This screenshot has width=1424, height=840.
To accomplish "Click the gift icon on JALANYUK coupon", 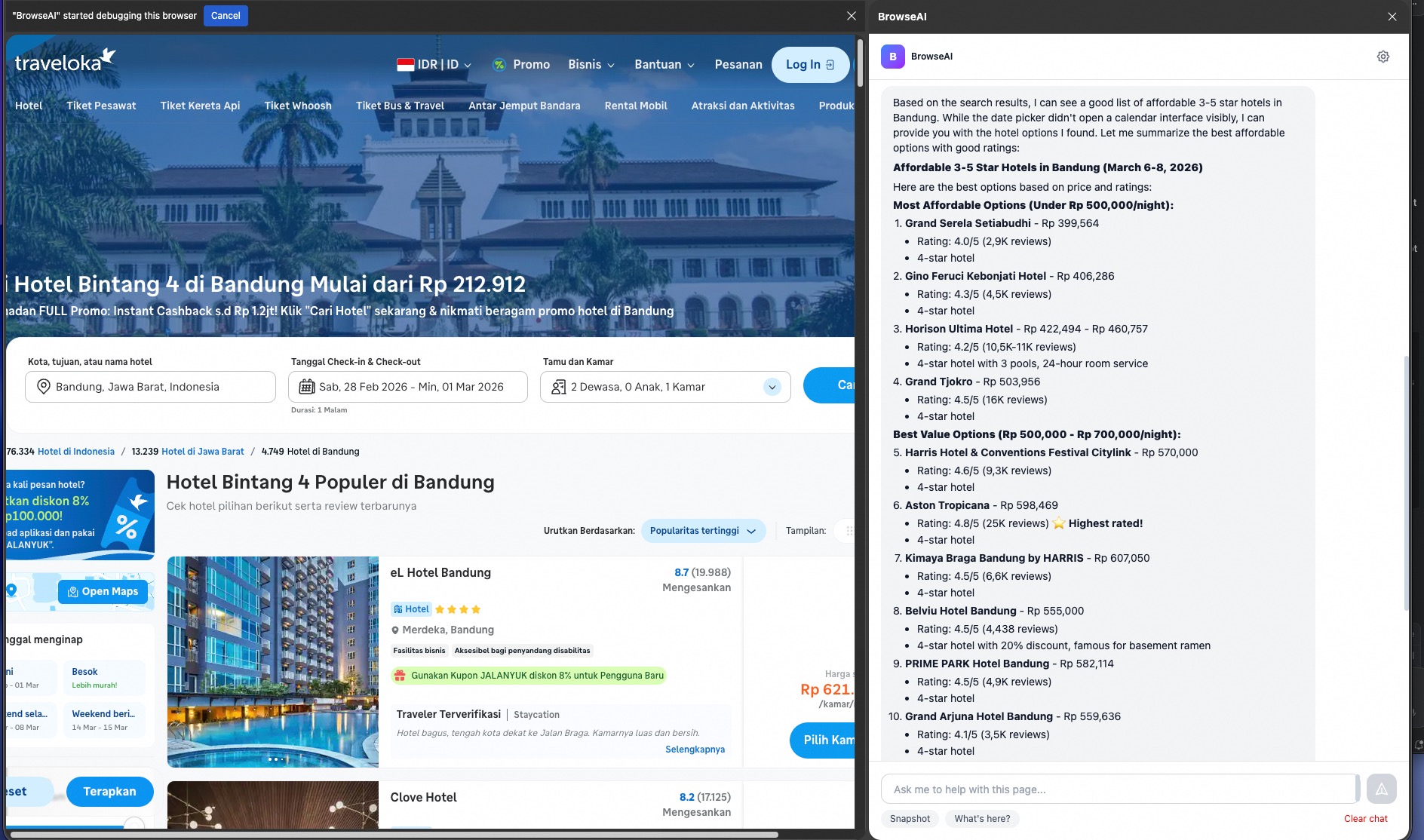I will tap(399, 676).
